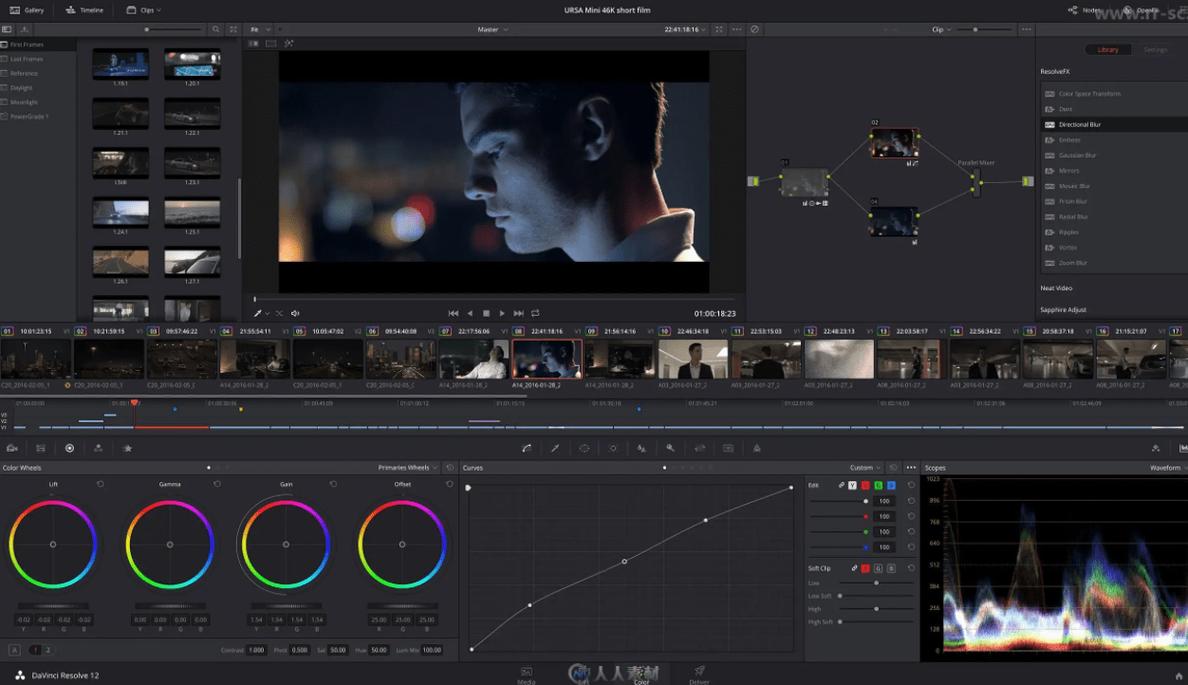This screenshot has height=685, width=1188.
Task: Open the viewer timecode 22:41:18:16 dropdown
Action: (685, 30)
